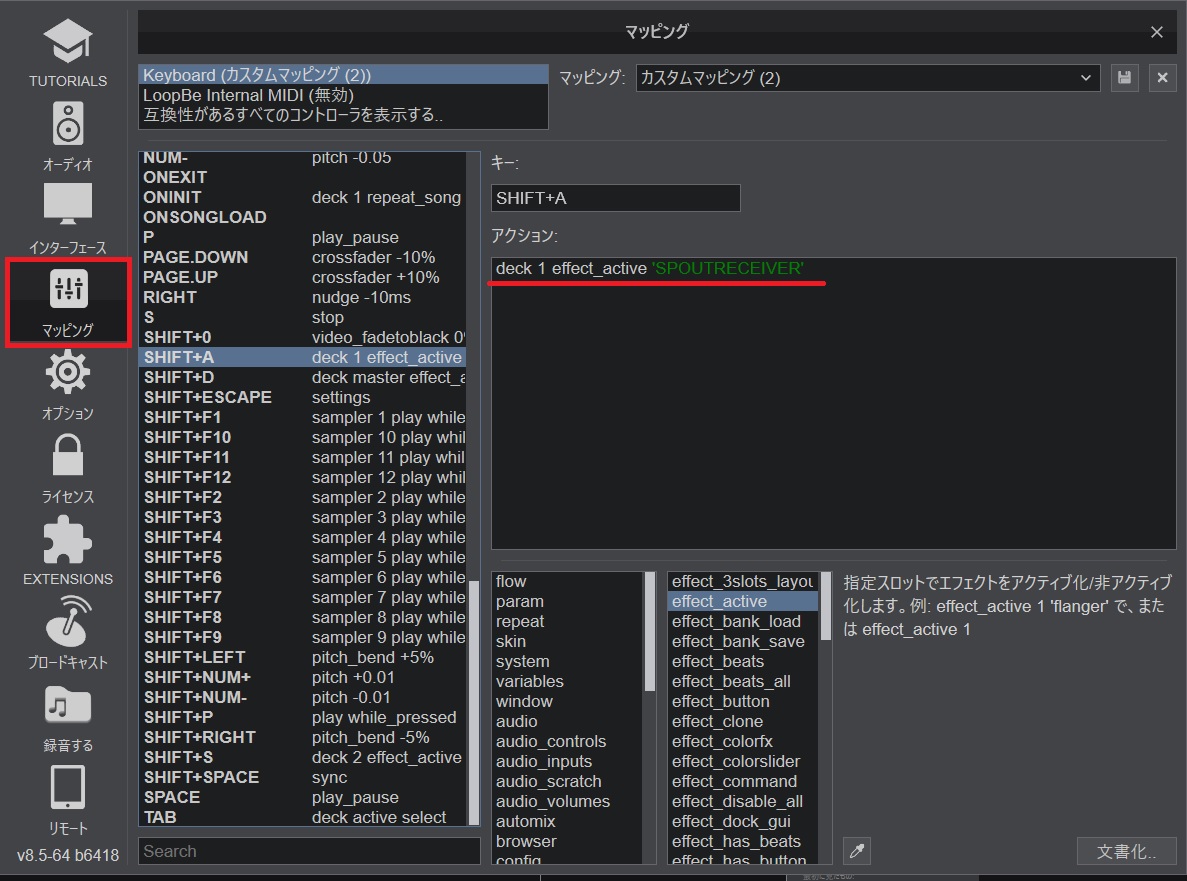Click the Search box below key list
Screen dimensions: 1187x881
[309, 851]
